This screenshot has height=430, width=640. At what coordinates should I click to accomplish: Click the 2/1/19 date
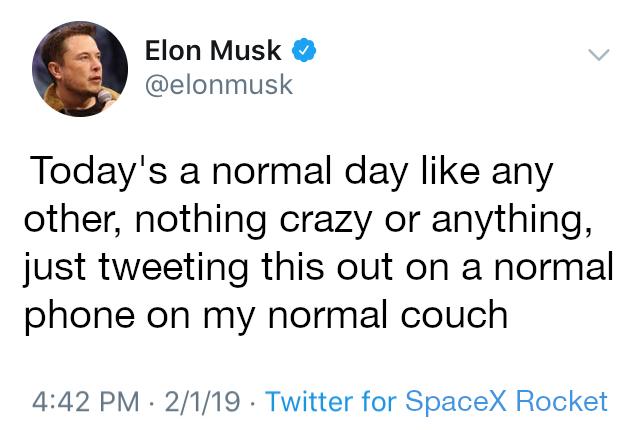[x=203, y=401]
